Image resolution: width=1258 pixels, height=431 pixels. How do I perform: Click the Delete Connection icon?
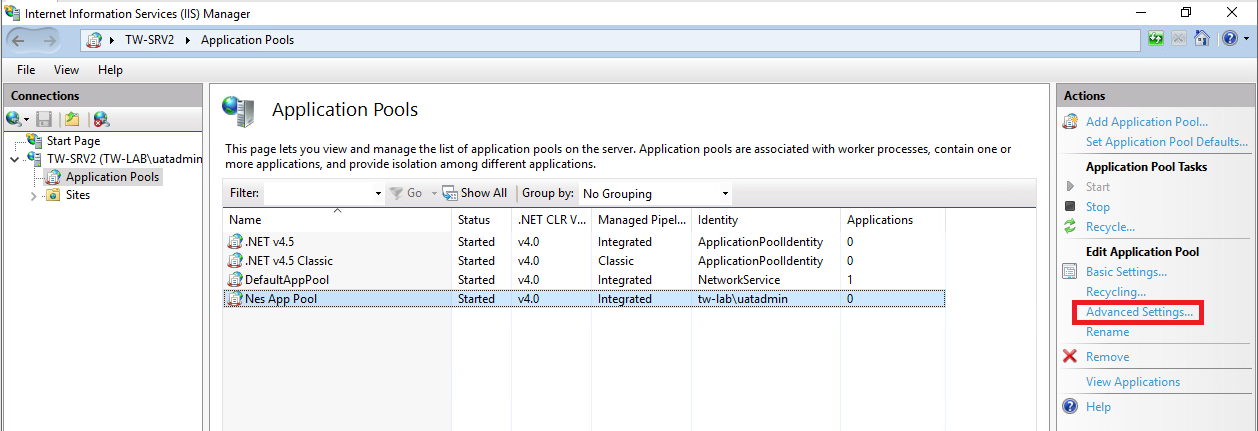pyautogui.click(x=101, y=119)
